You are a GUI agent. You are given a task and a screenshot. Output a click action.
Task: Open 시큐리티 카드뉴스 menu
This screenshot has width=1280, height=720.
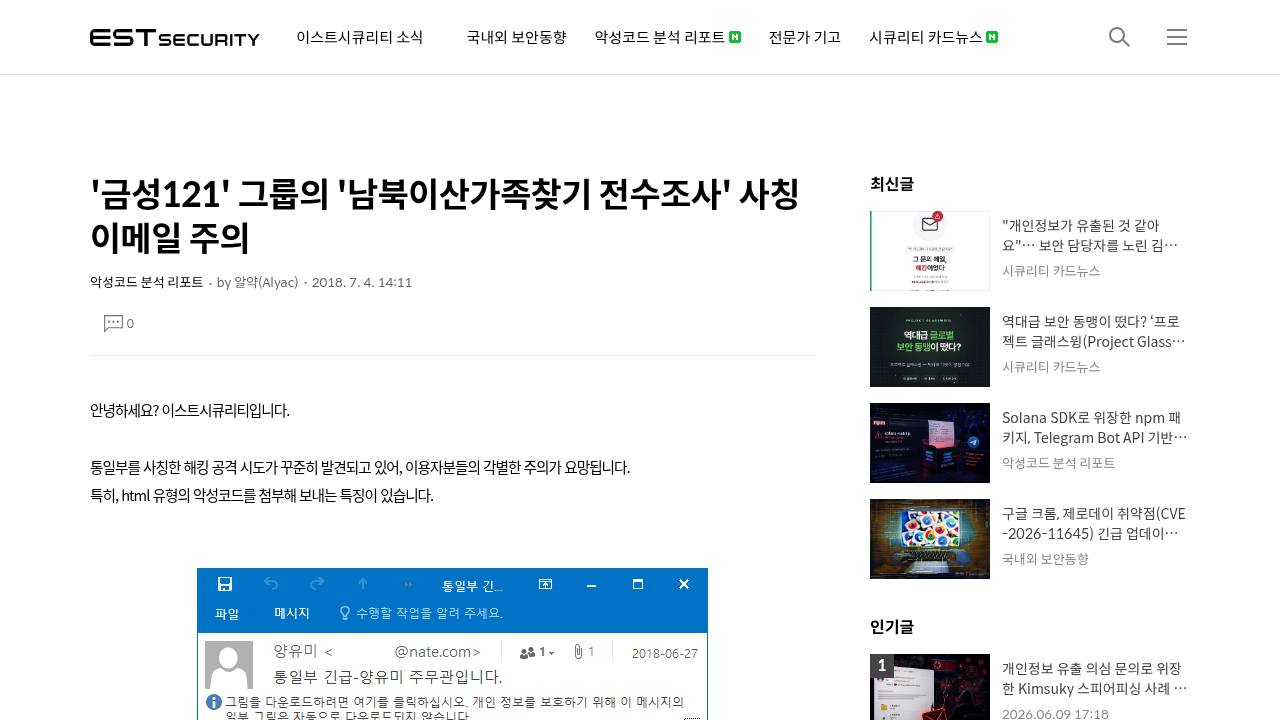[933, 37]
